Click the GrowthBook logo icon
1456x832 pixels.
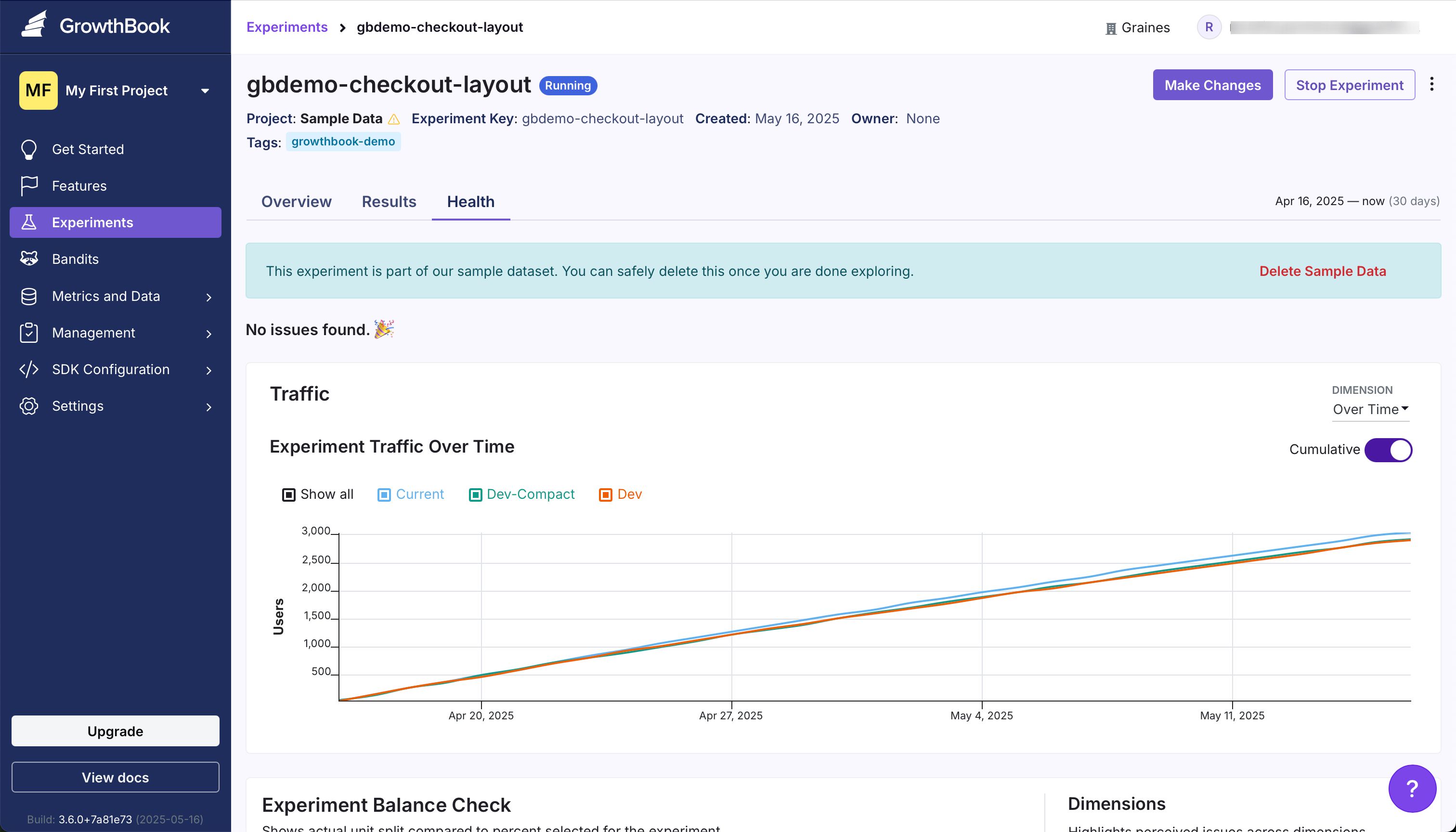[x=34, y=25]
